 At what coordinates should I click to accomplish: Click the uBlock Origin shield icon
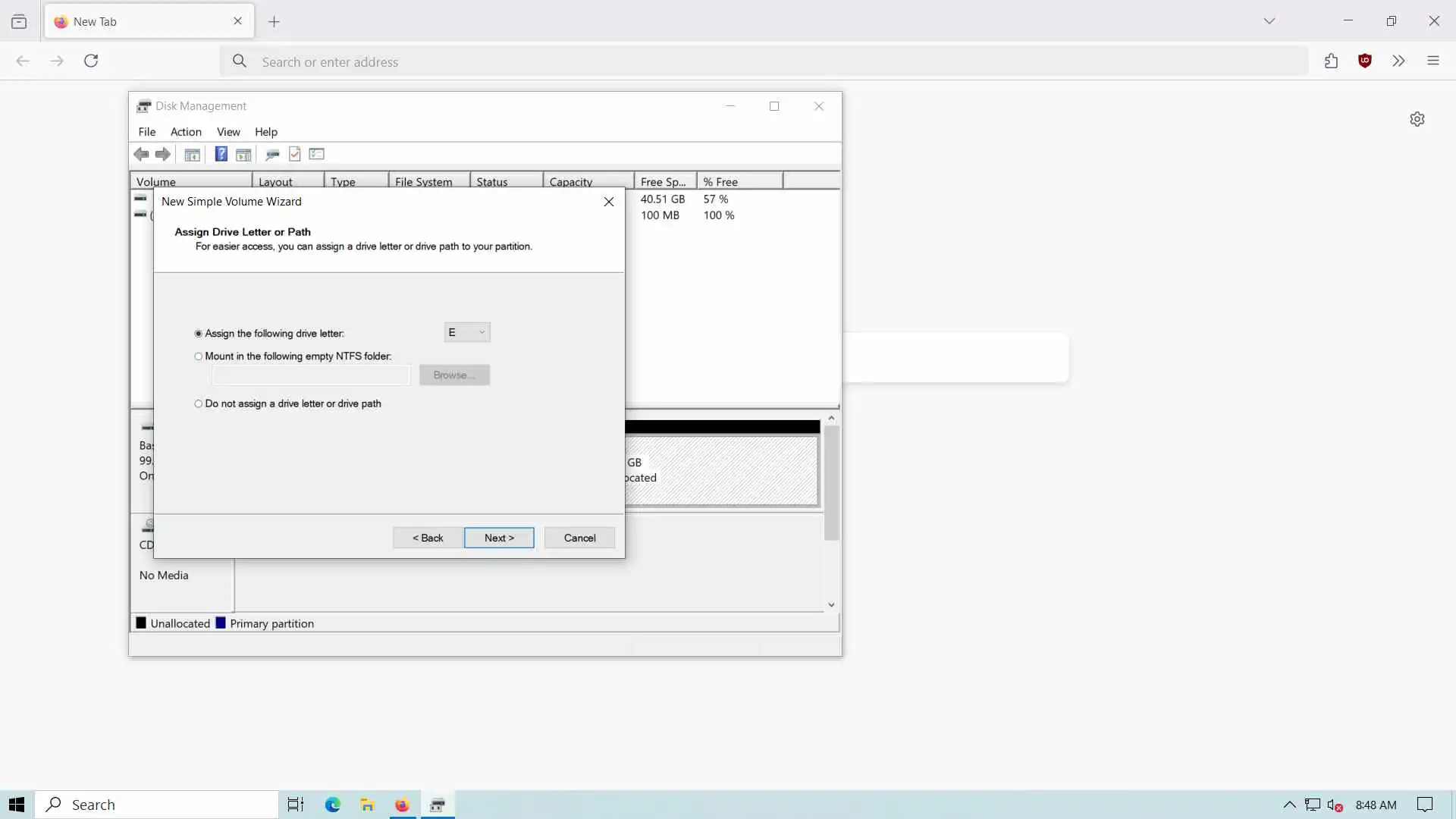1365,61
